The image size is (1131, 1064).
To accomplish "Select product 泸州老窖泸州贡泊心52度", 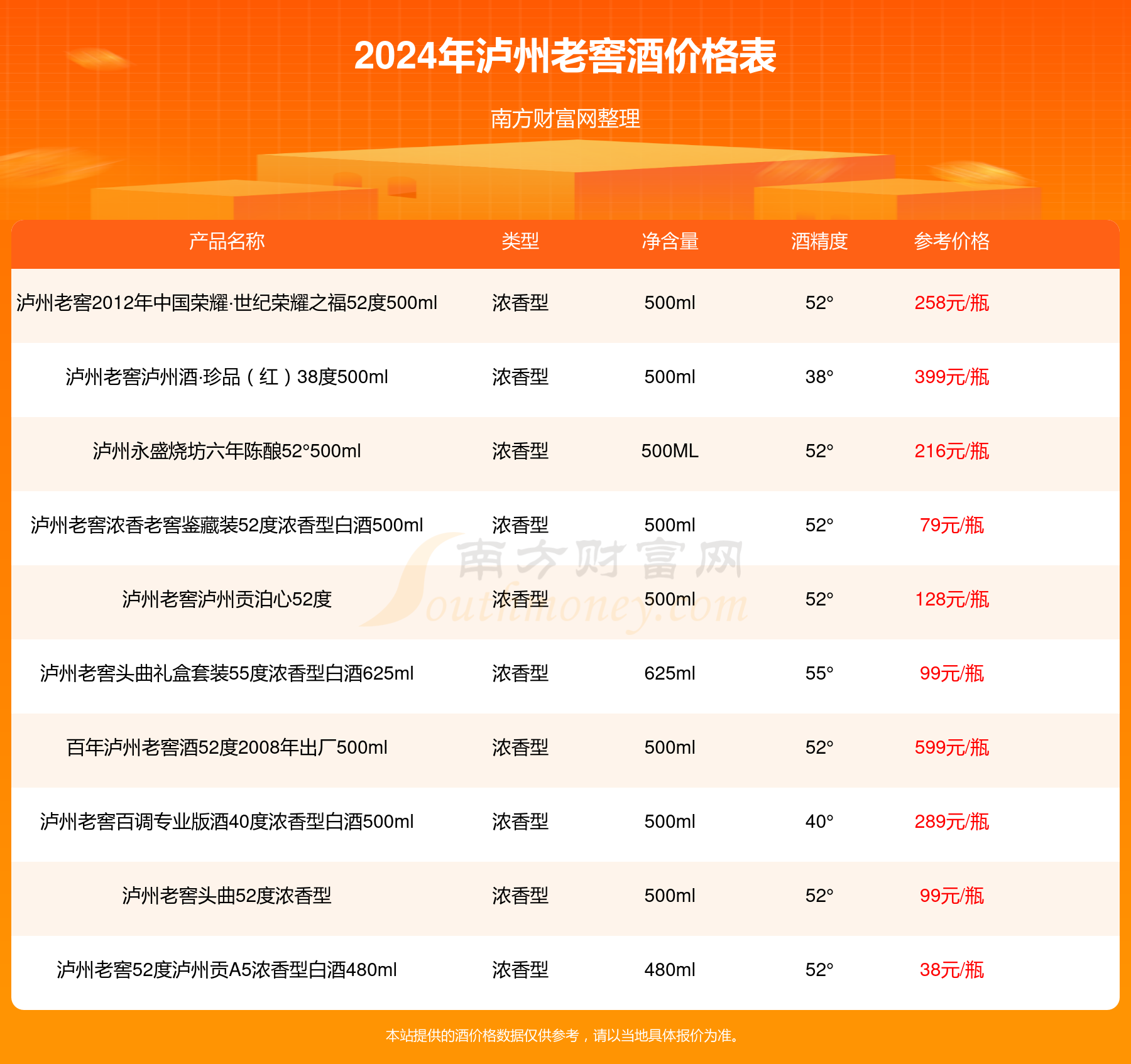I will 227,599.
